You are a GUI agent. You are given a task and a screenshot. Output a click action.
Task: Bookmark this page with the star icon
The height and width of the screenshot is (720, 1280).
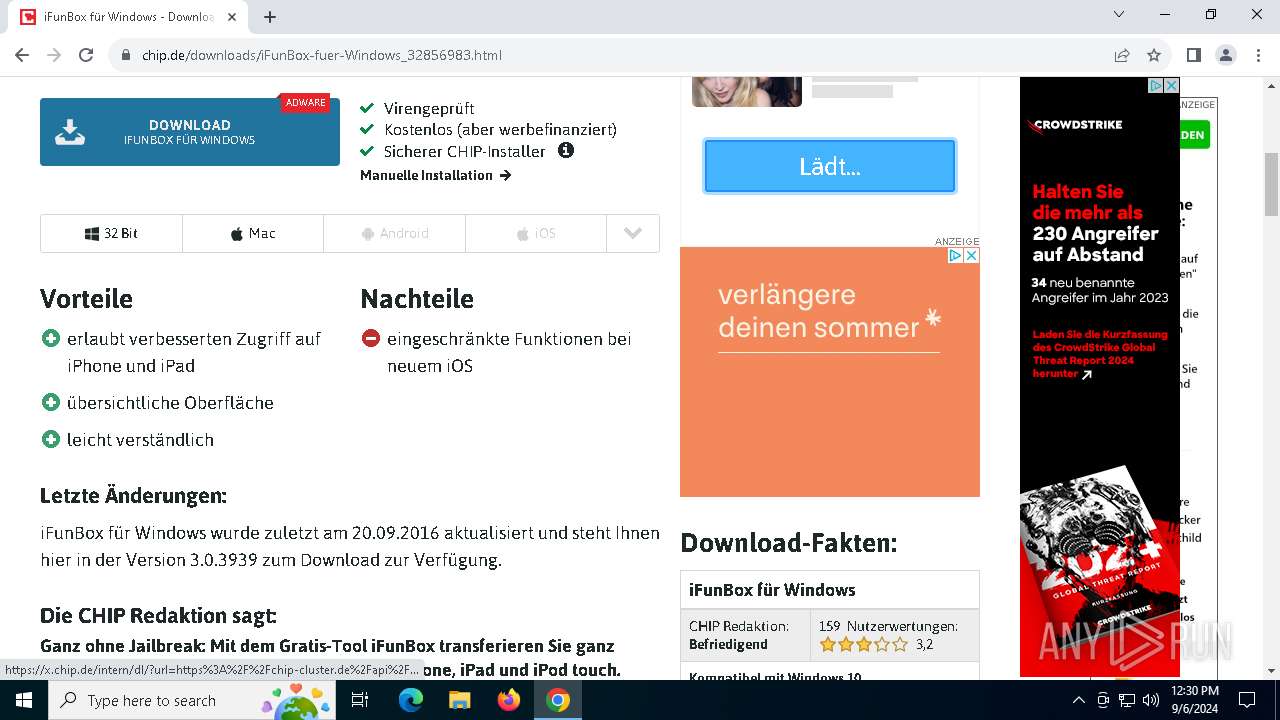point(1154,55)
